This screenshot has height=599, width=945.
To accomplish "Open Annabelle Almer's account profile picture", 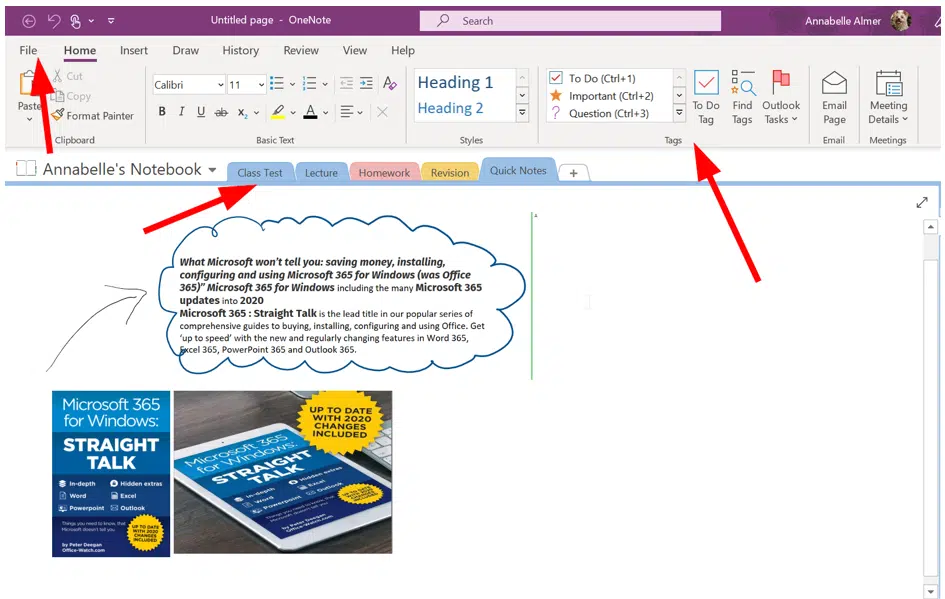I will [x=901, y=20].
